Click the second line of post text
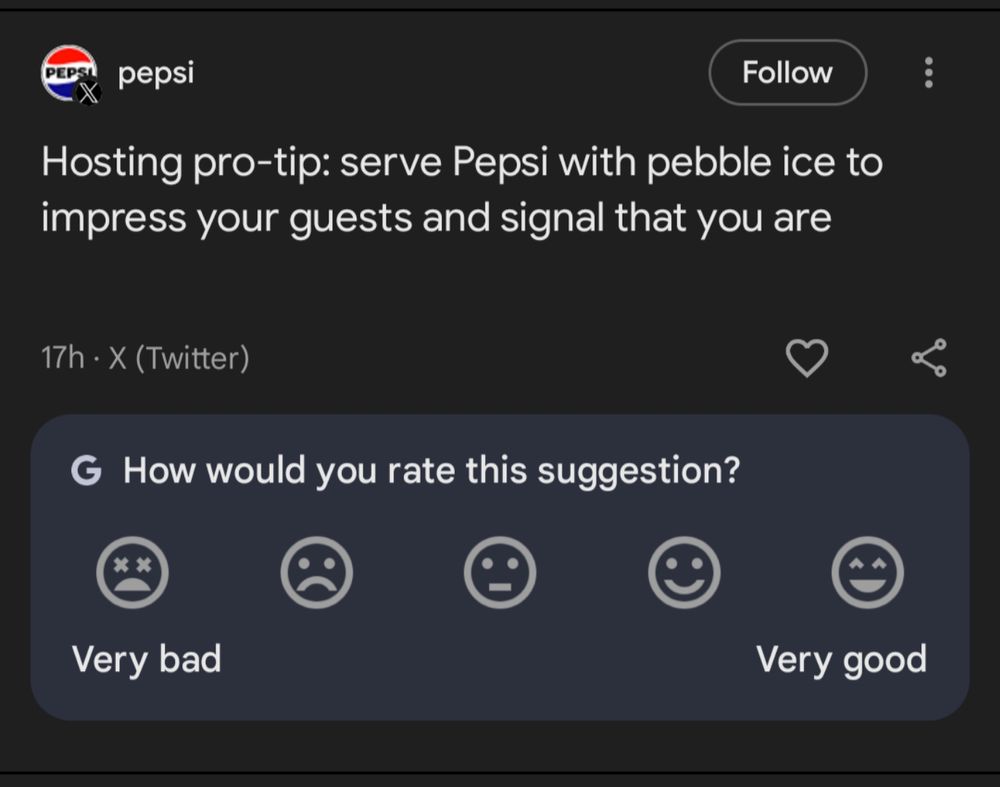Image resolution: width=1000 pixels, height=787 pixels. coord(436,218)
